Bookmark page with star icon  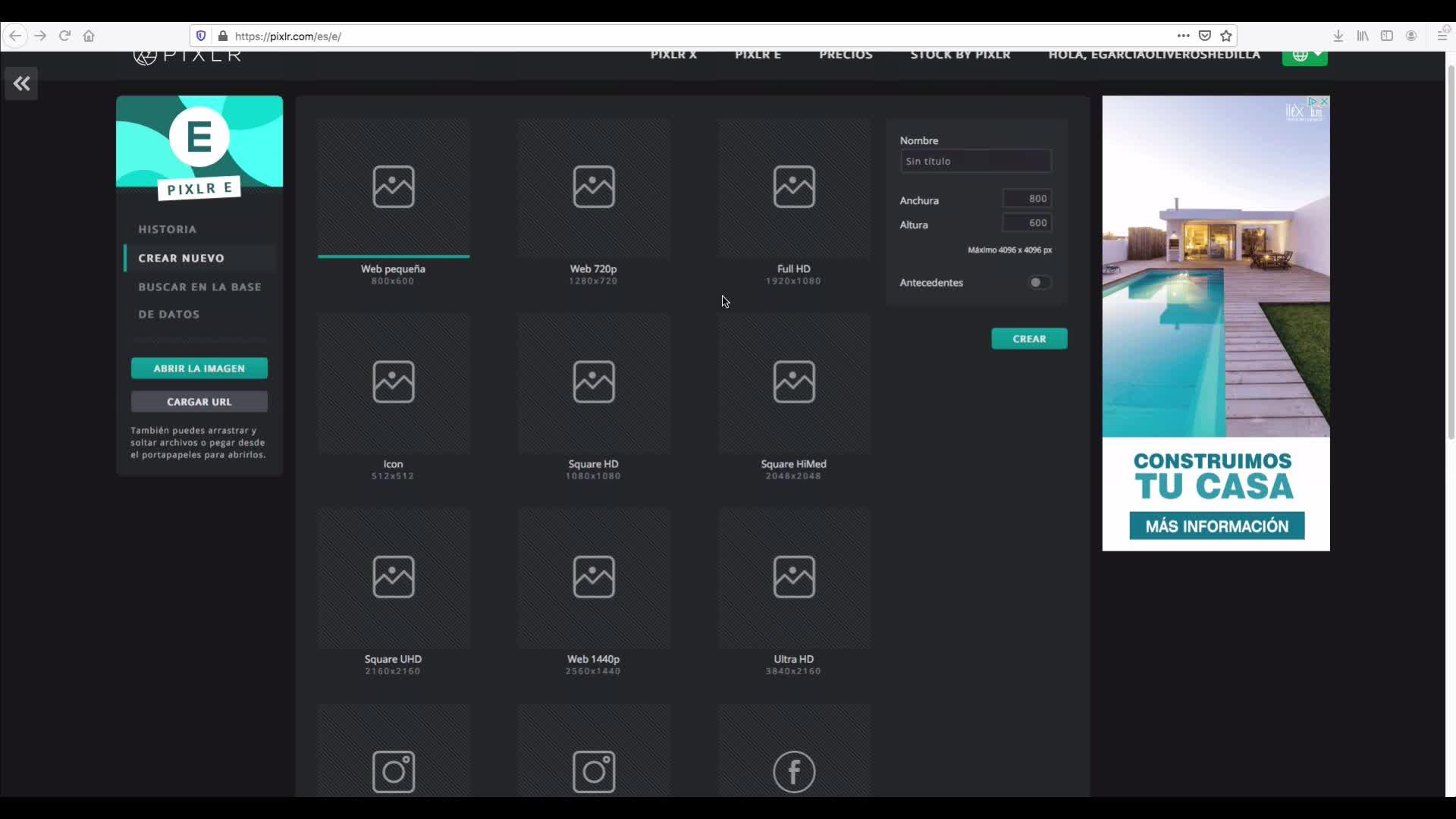1226,36
